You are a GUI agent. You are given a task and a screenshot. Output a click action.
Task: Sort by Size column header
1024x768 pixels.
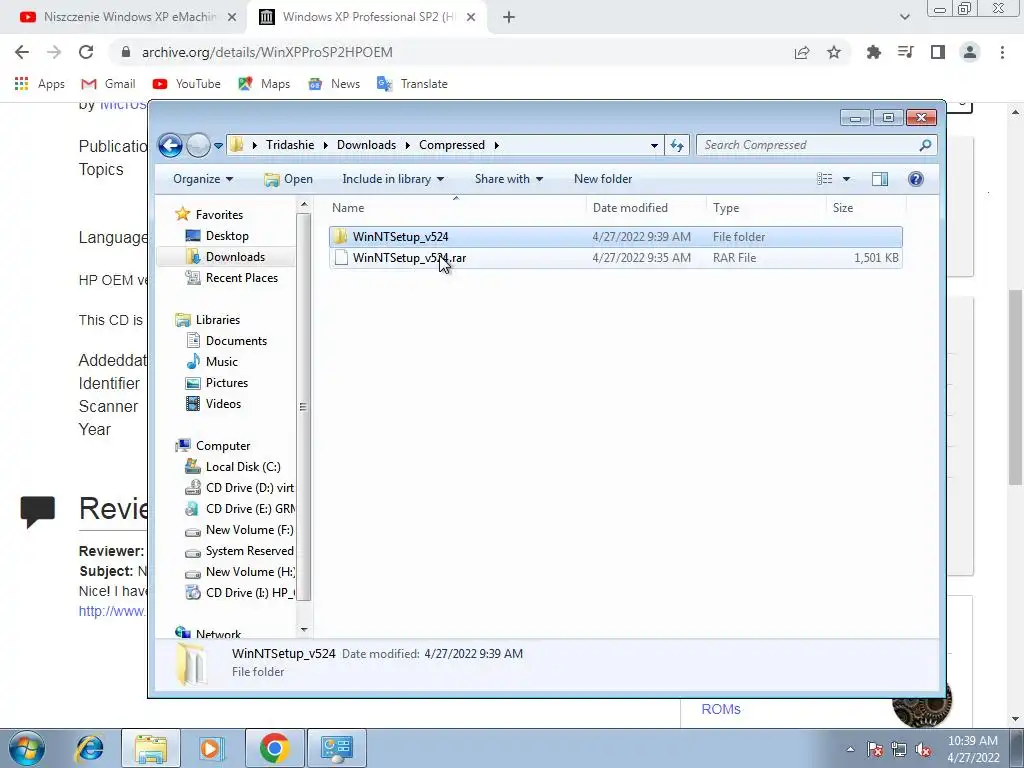coord(866,208)
